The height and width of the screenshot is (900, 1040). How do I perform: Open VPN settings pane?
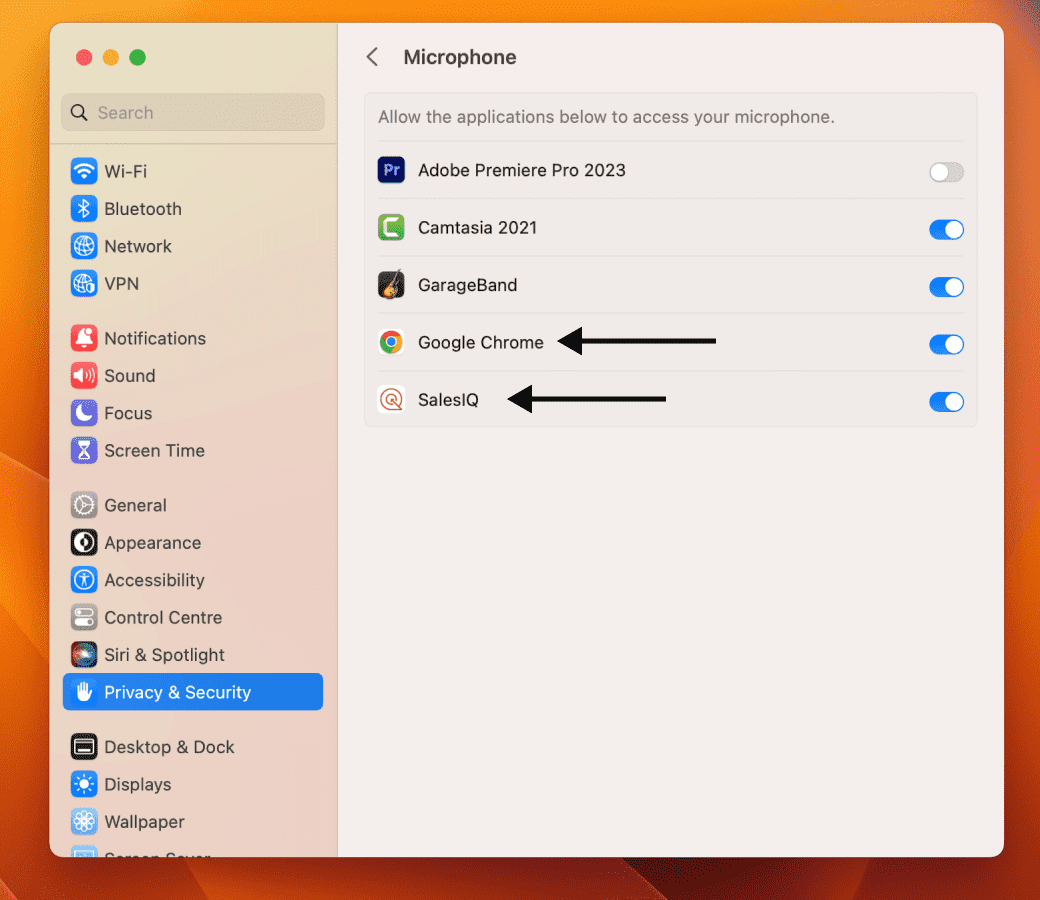point(193,284)
